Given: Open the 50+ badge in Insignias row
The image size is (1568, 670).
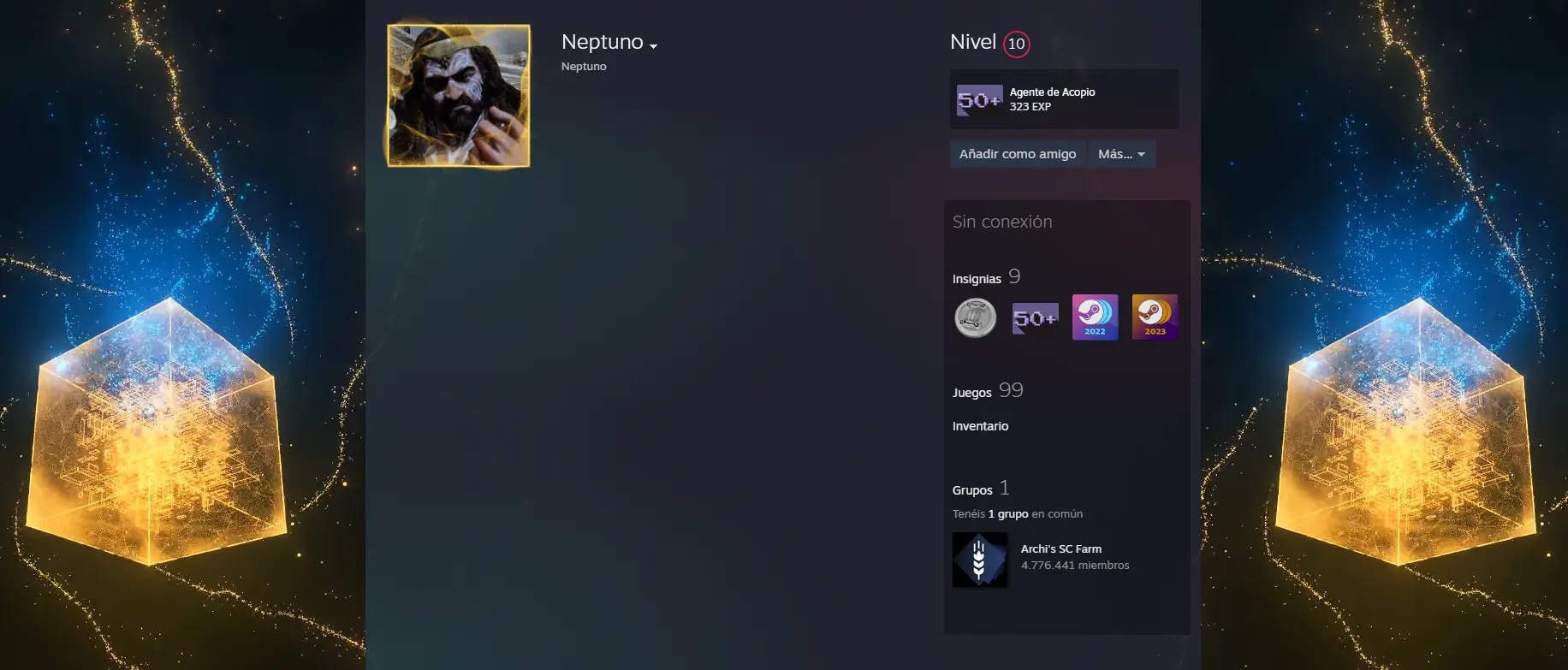Looking at the screenshot, I should 1036,317.
